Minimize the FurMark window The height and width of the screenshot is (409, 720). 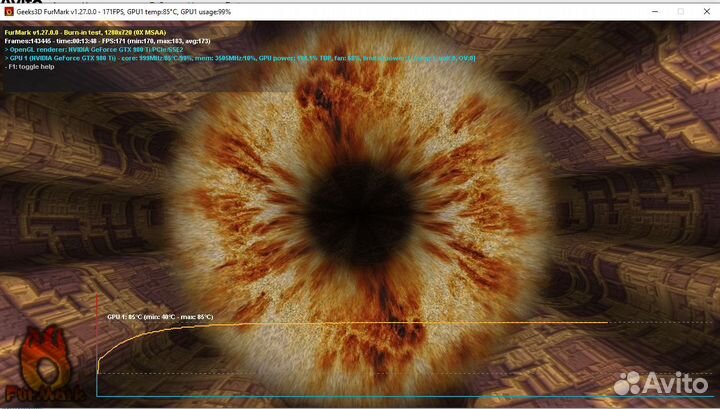click(652, 12)
